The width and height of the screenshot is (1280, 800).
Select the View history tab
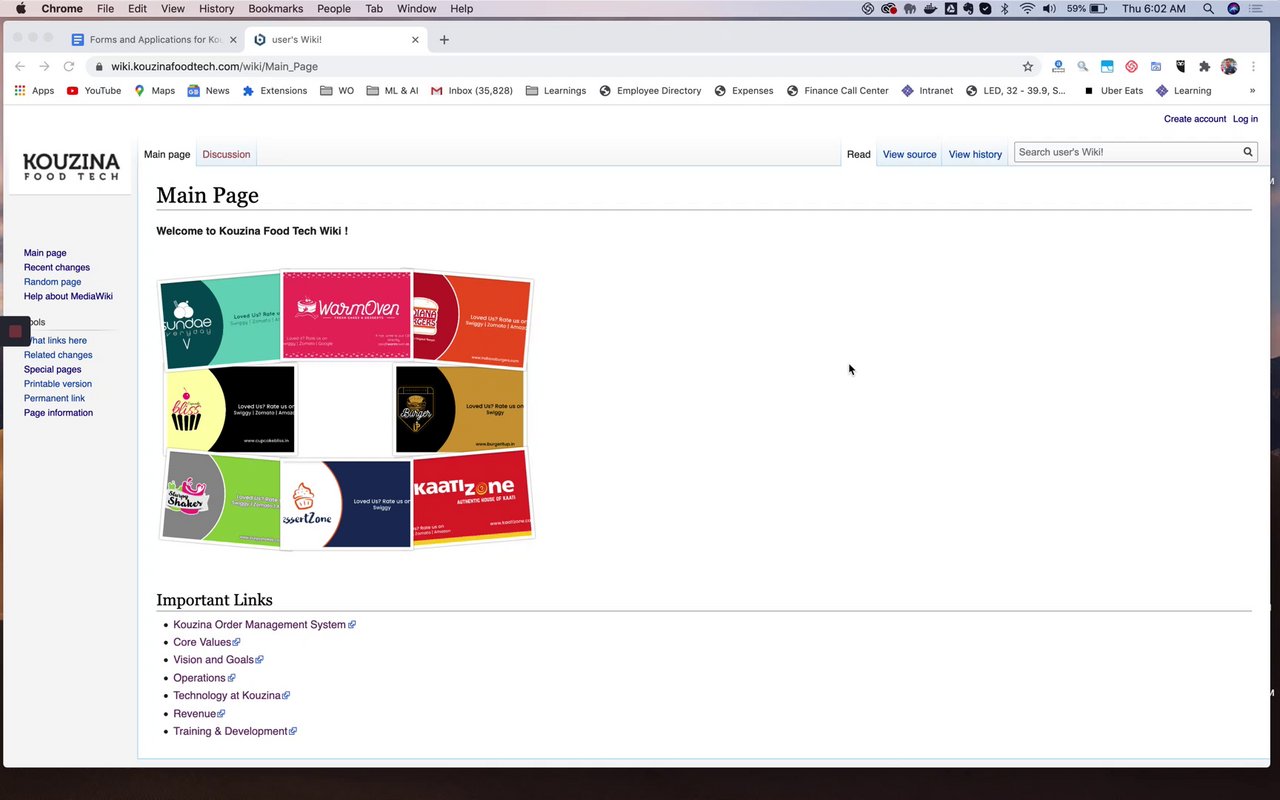point(975,154)
